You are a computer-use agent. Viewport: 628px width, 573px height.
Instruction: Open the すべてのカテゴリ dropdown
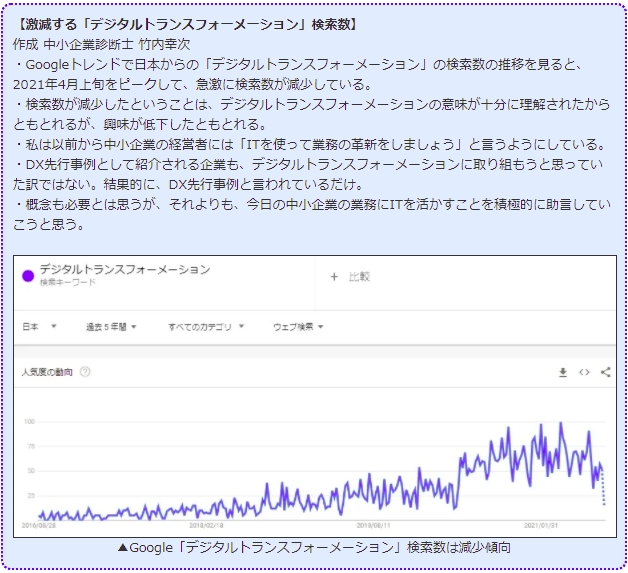[x=206, y=327]
